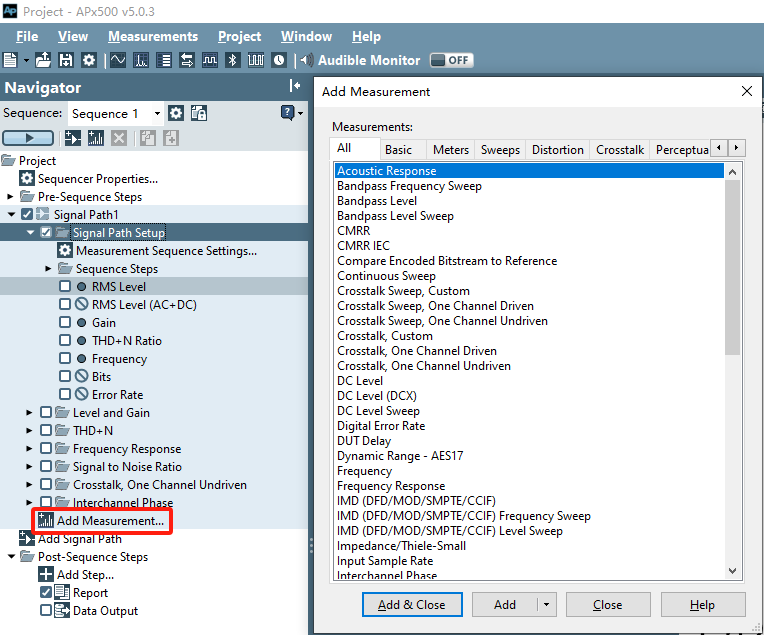Open the Help menu

point(366,37)
